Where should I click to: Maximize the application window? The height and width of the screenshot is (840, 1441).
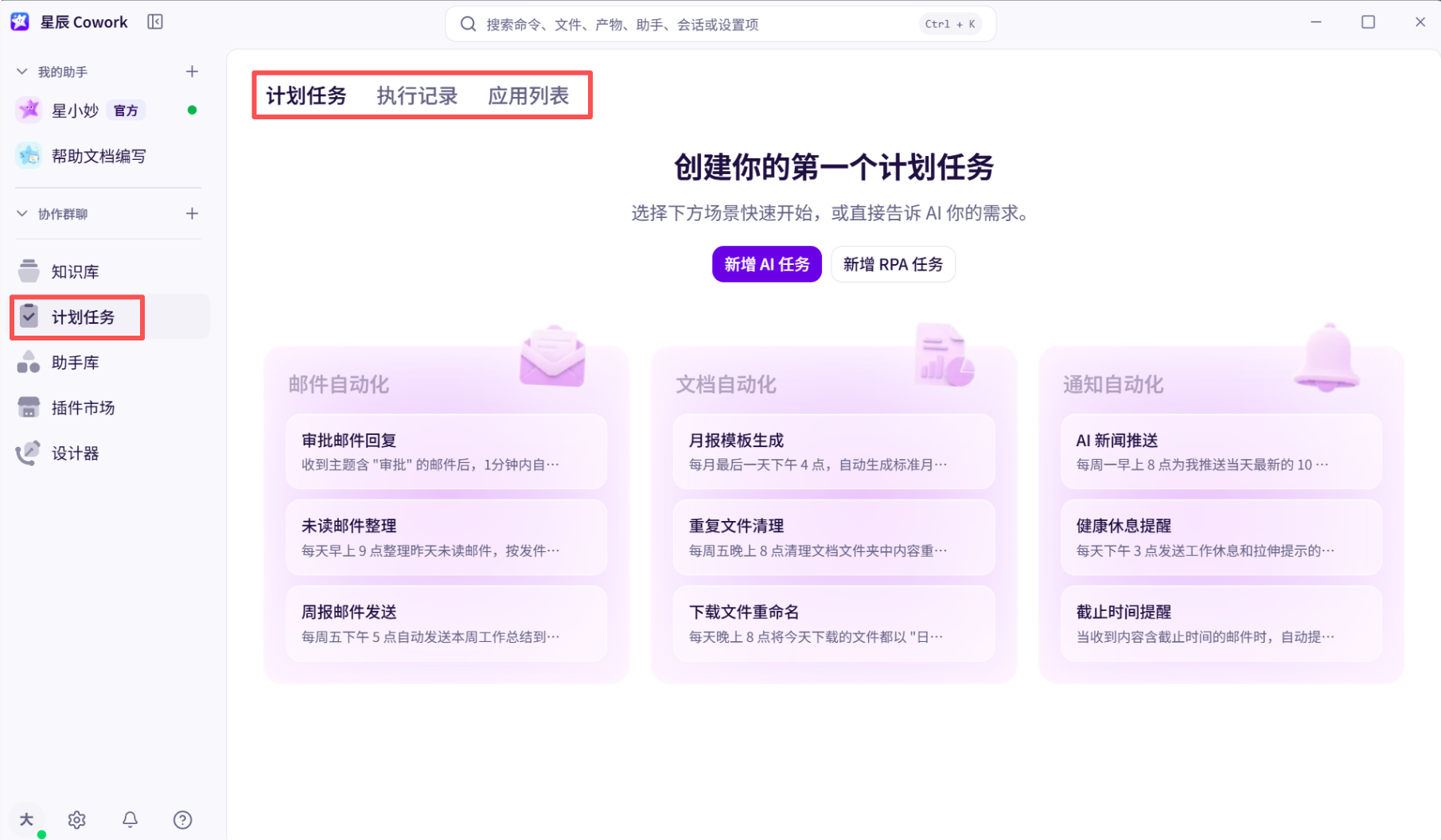[x=1369, y=22]
